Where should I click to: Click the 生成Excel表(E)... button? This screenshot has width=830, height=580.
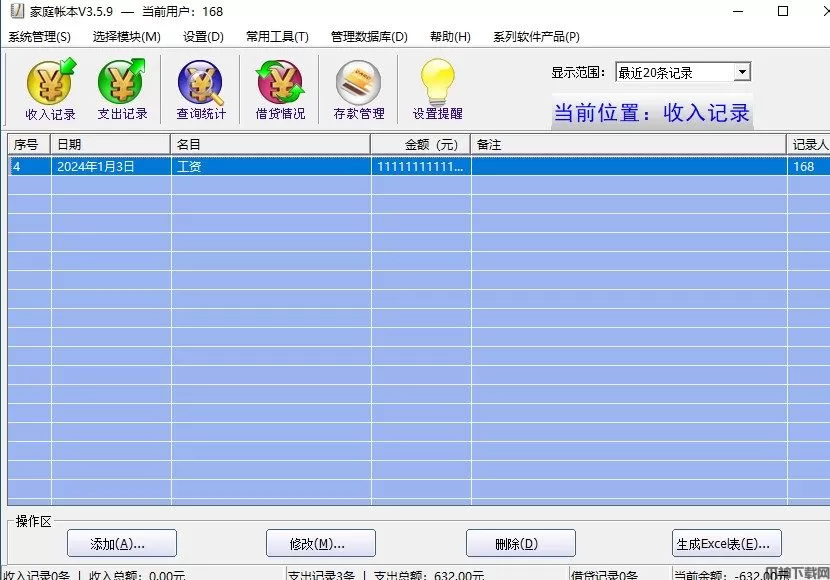[x=727, y=544]
